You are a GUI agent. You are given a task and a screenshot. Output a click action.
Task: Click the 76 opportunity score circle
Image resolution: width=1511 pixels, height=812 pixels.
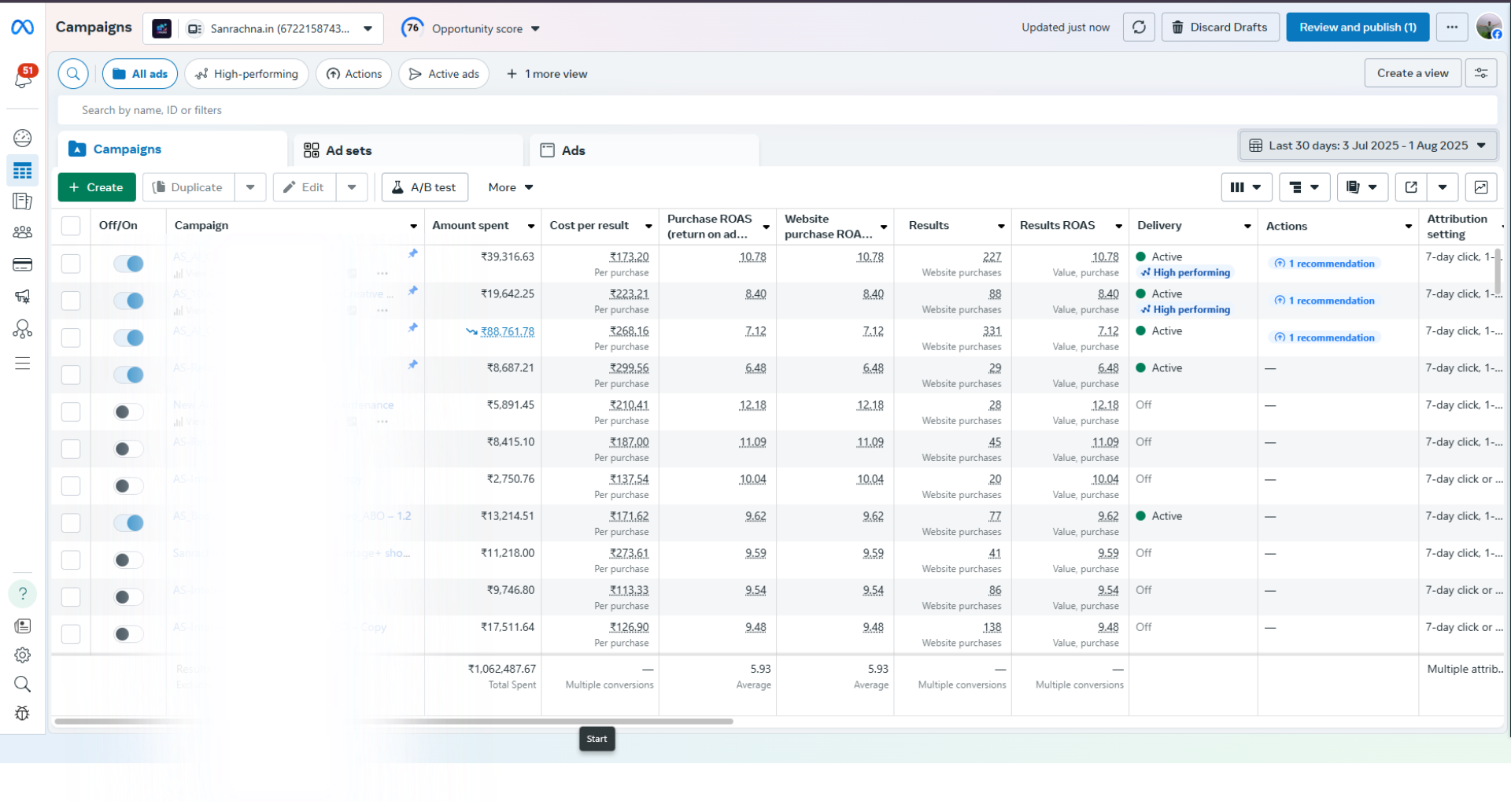pos(412,28)
